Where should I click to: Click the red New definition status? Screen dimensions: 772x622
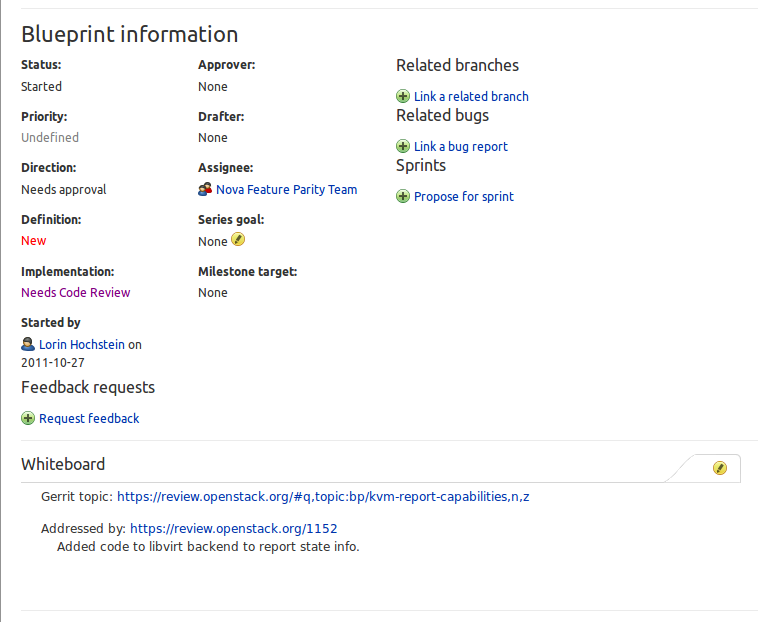(x=34, y=241)
